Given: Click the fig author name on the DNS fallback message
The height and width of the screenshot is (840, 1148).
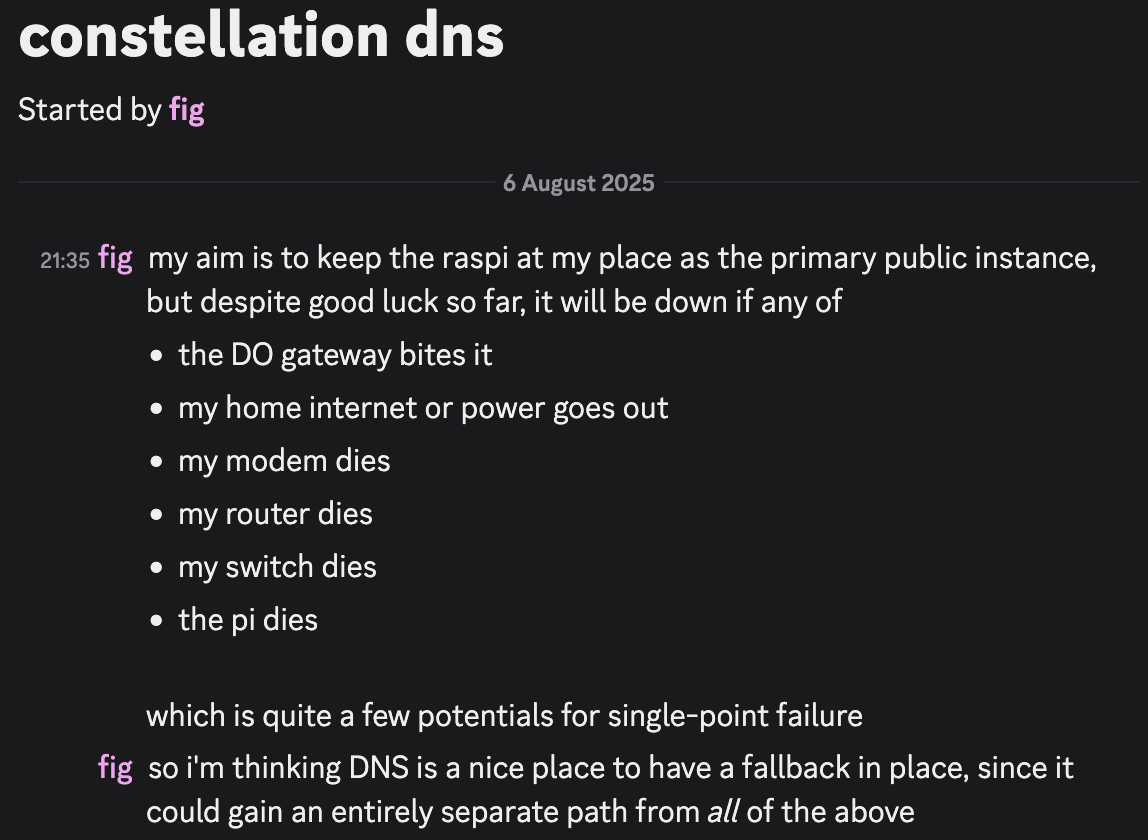Looking at the screenshot, I should 116,768.
